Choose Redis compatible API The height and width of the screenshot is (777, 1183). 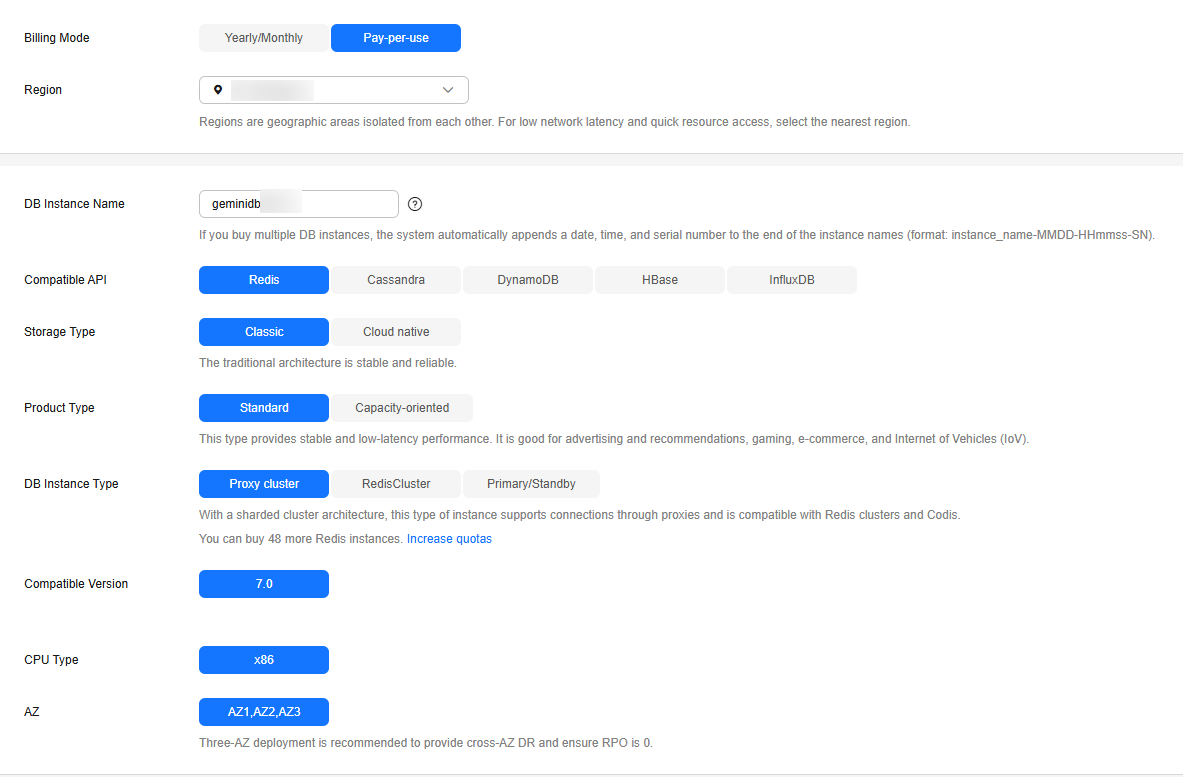[x=264, y=280]
